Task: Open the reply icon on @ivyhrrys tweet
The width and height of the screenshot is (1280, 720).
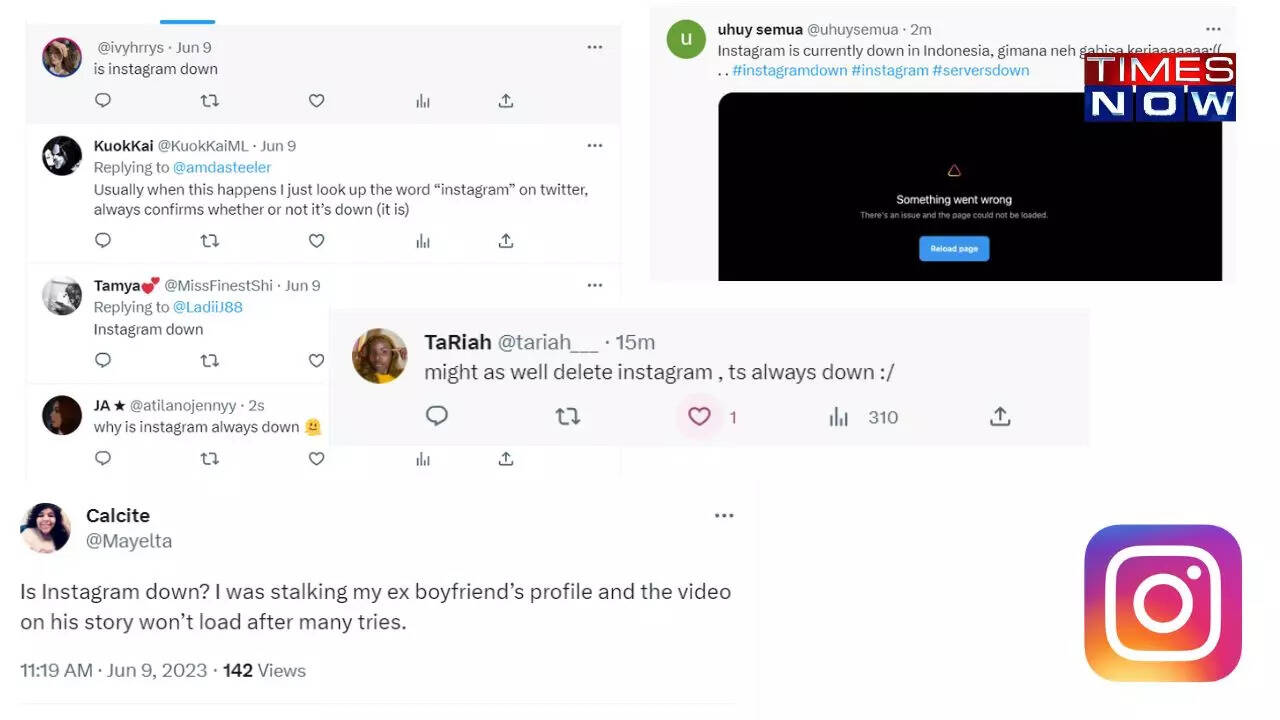Action: (x=102, y=100)
